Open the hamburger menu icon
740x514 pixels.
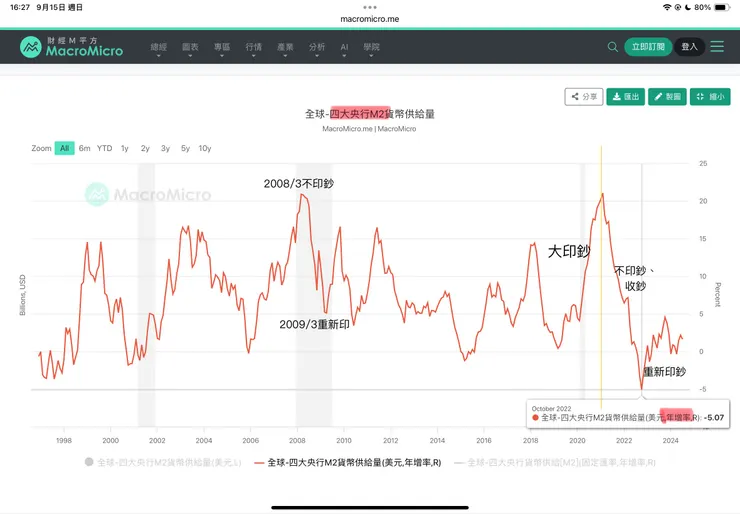click(717, 46)
